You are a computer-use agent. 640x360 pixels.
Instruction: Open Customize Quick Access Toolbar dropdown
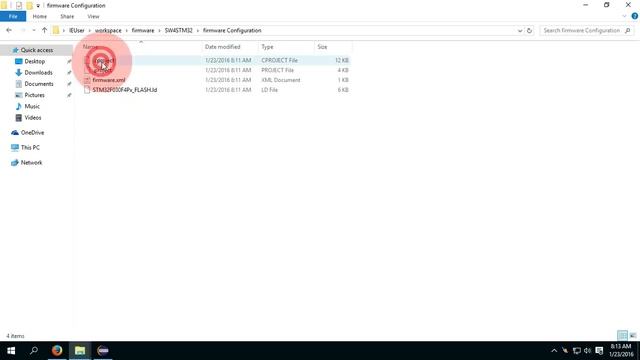click(38, 6)
